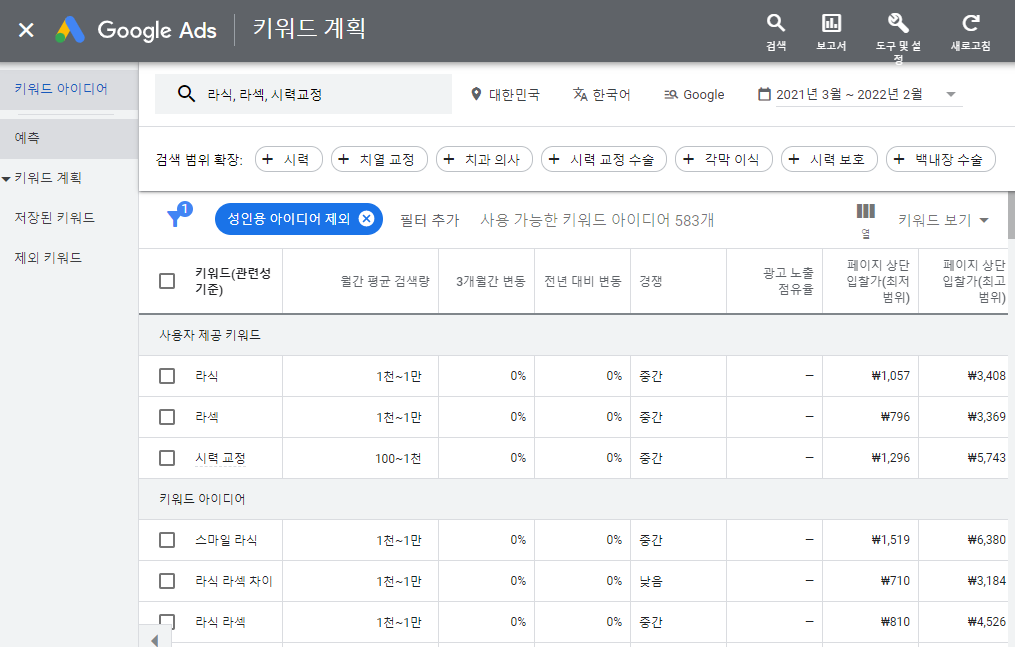Add 시력 보호 suggestion chip

(829, 159)
